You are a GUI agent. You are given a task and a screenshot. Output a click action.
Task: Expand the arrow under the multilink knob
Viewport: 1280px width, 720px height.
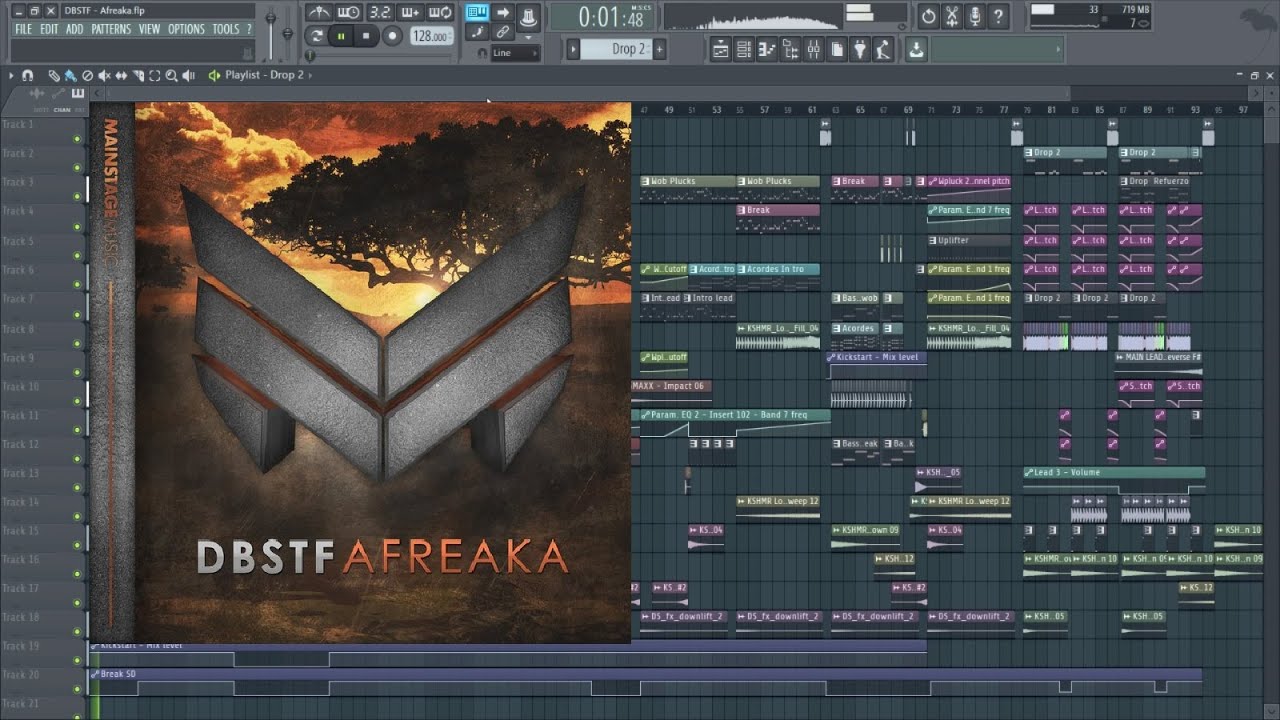coord(528,38)
